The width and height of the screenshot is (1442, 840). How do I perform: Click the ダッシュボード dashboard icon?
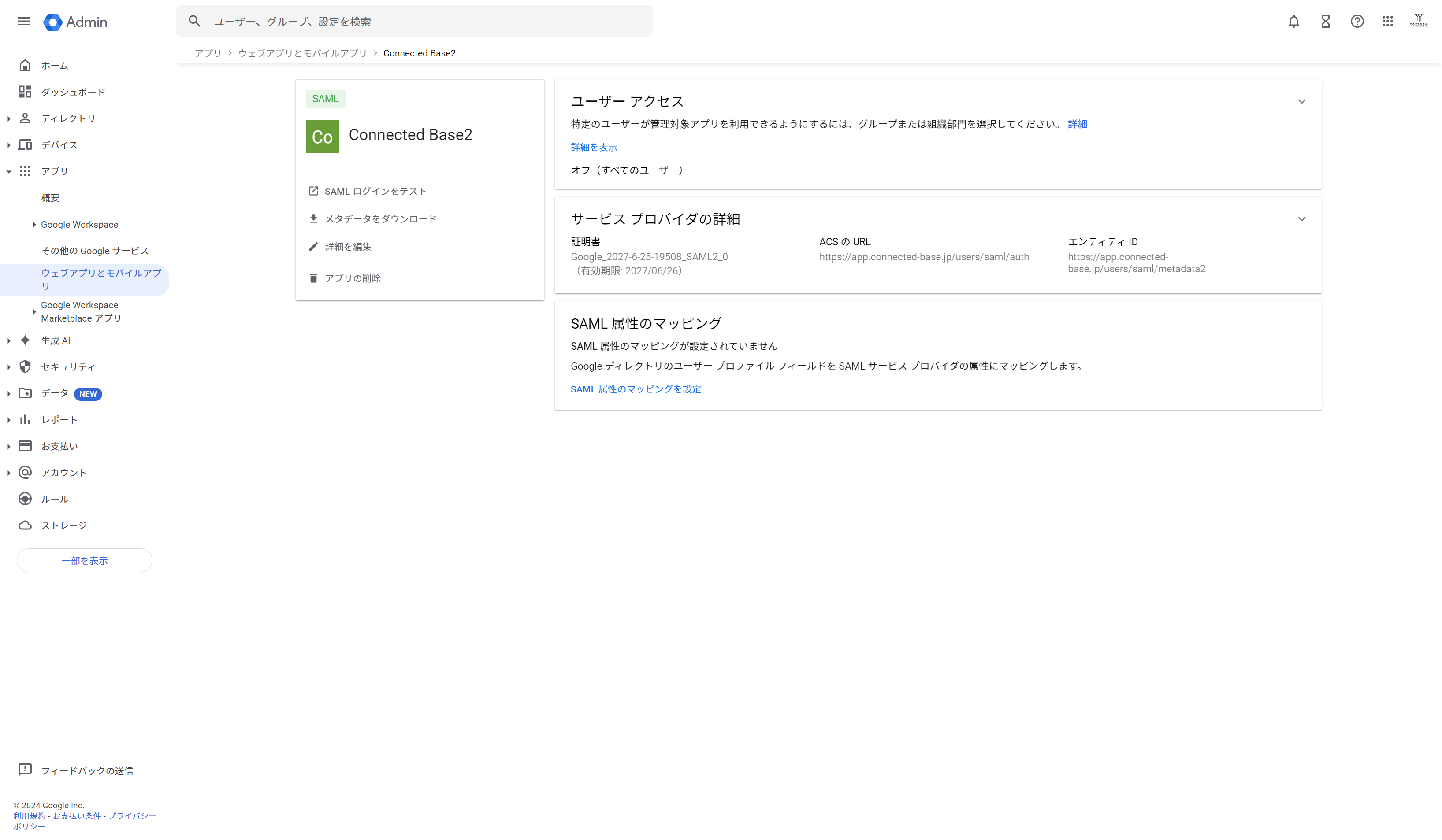(25, 92)
